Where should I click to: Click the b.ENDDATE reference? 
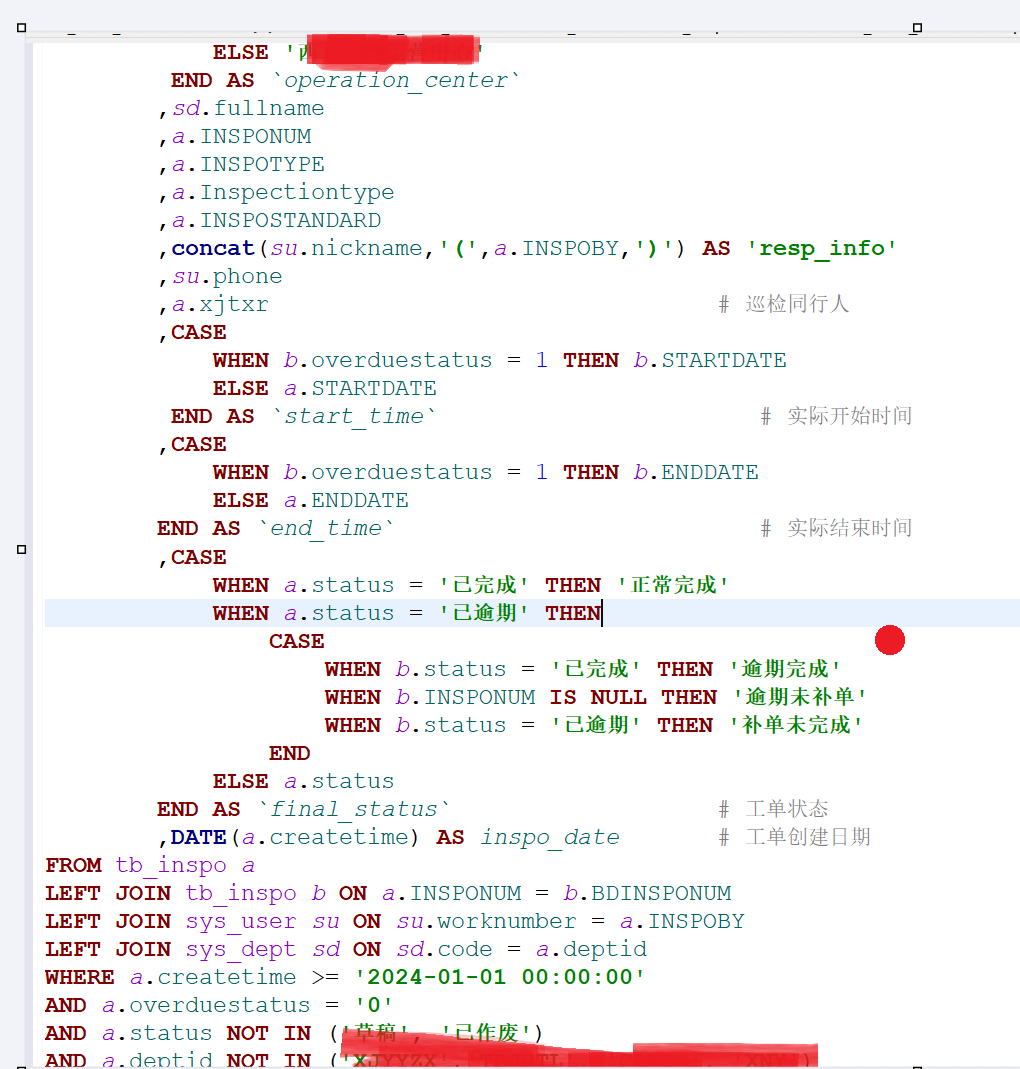pyautogui.click(x=696, y=472)
